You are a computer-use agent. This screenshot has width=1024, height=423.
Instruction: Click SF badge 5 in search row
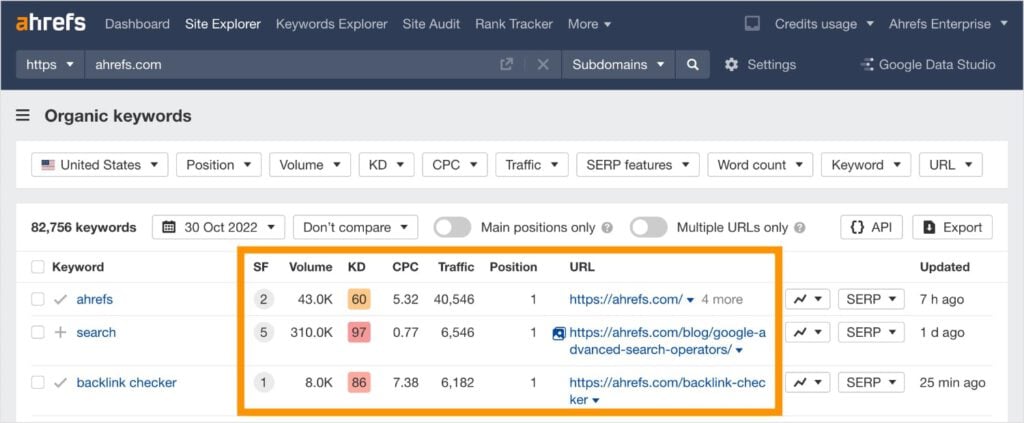point(264,332)
